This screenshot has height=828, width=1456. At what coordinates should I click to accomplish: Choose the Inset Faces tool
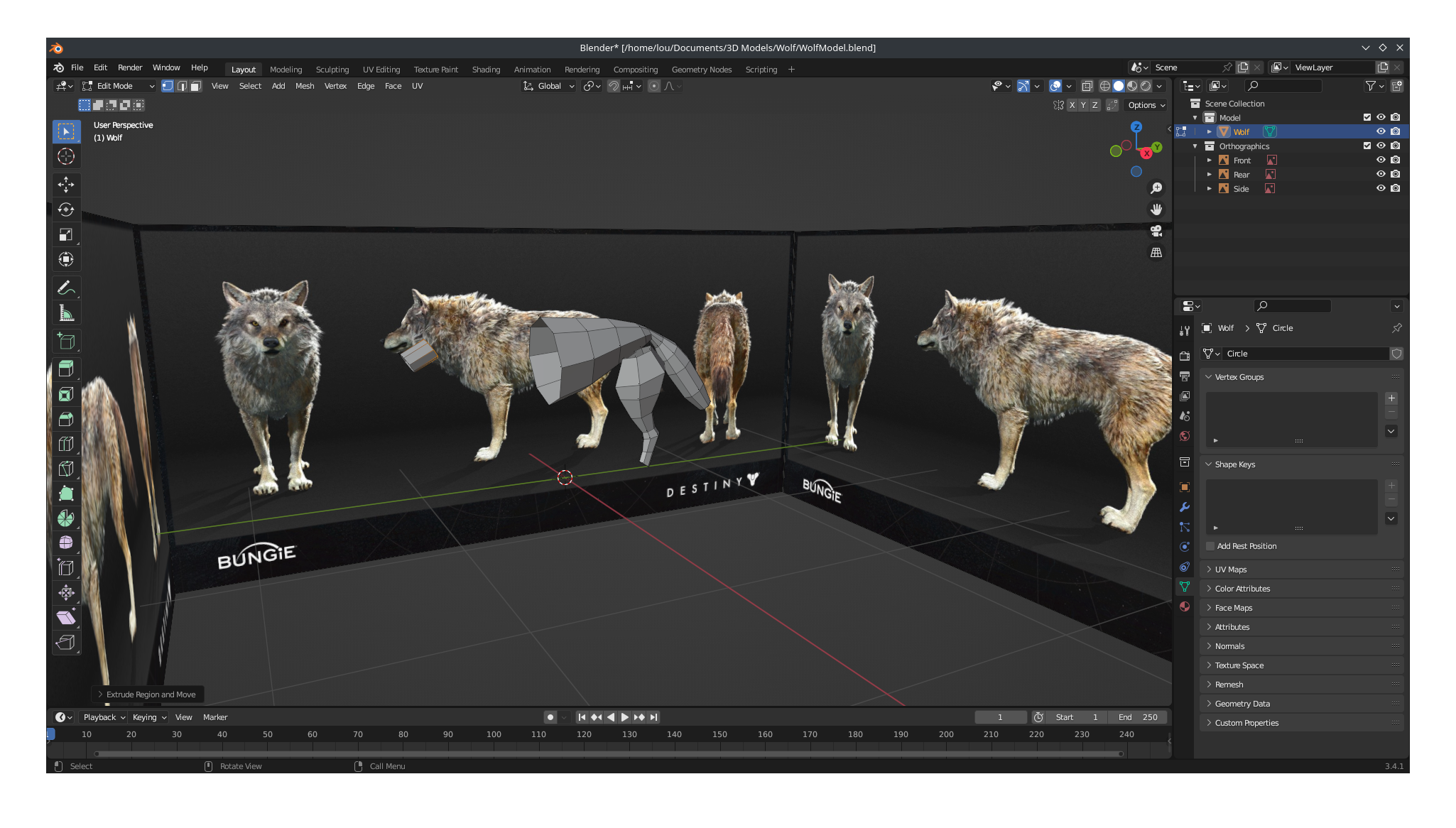(x=66, y=394)
